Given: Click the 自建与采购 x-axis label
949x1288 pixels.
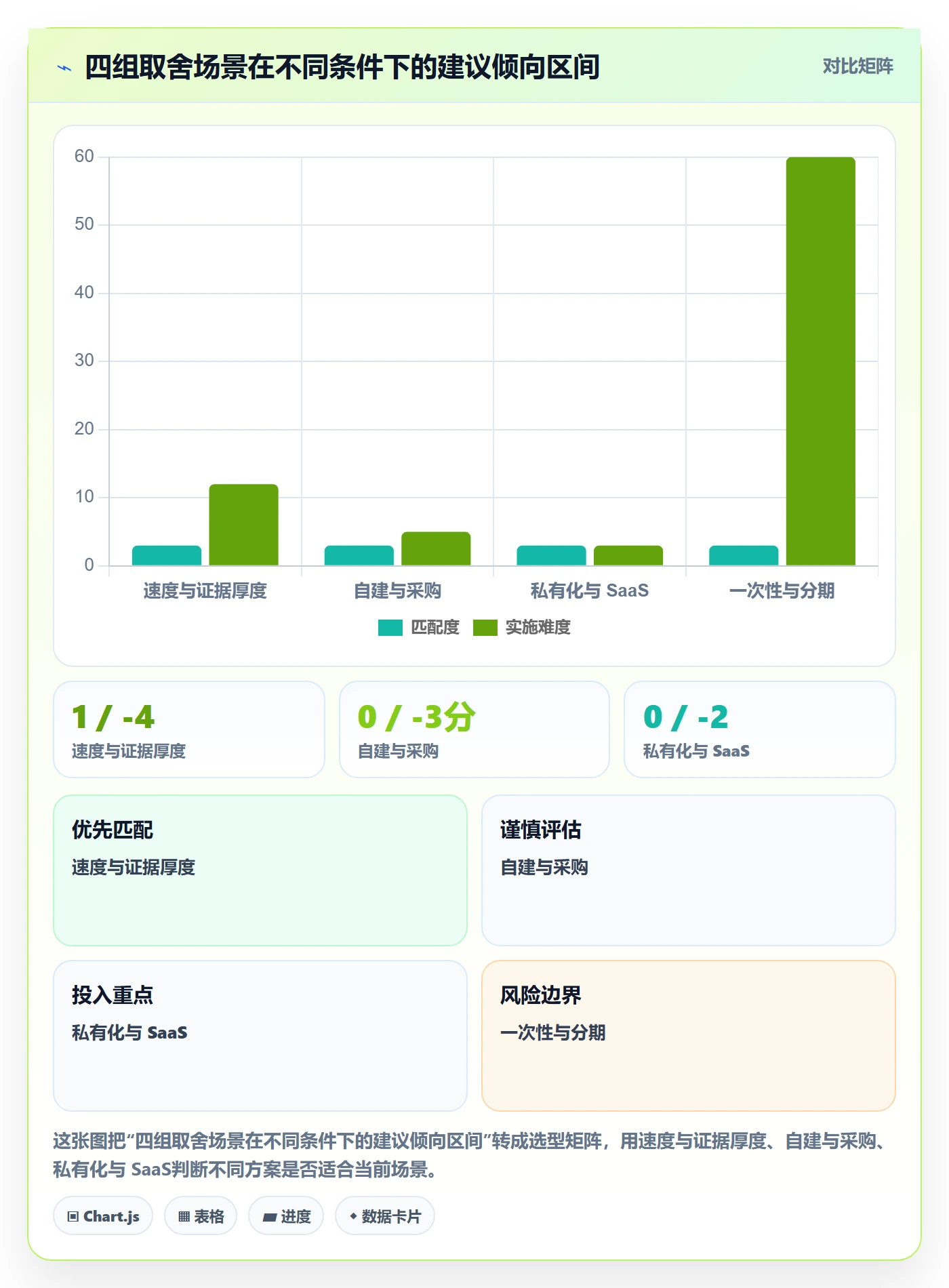Looking at the screenshot, I should tap(398, 591).
